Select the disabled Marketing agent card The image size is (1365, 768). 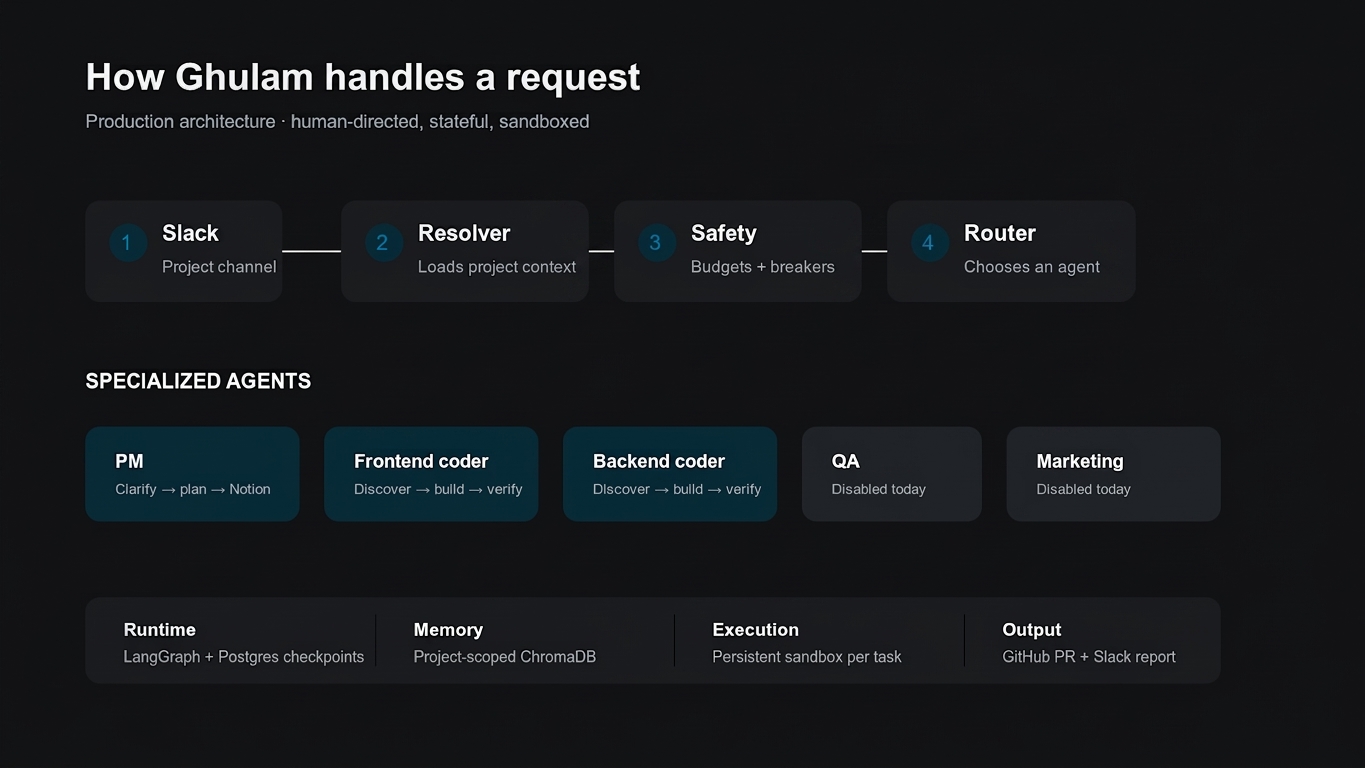[x=1113, y=474]
